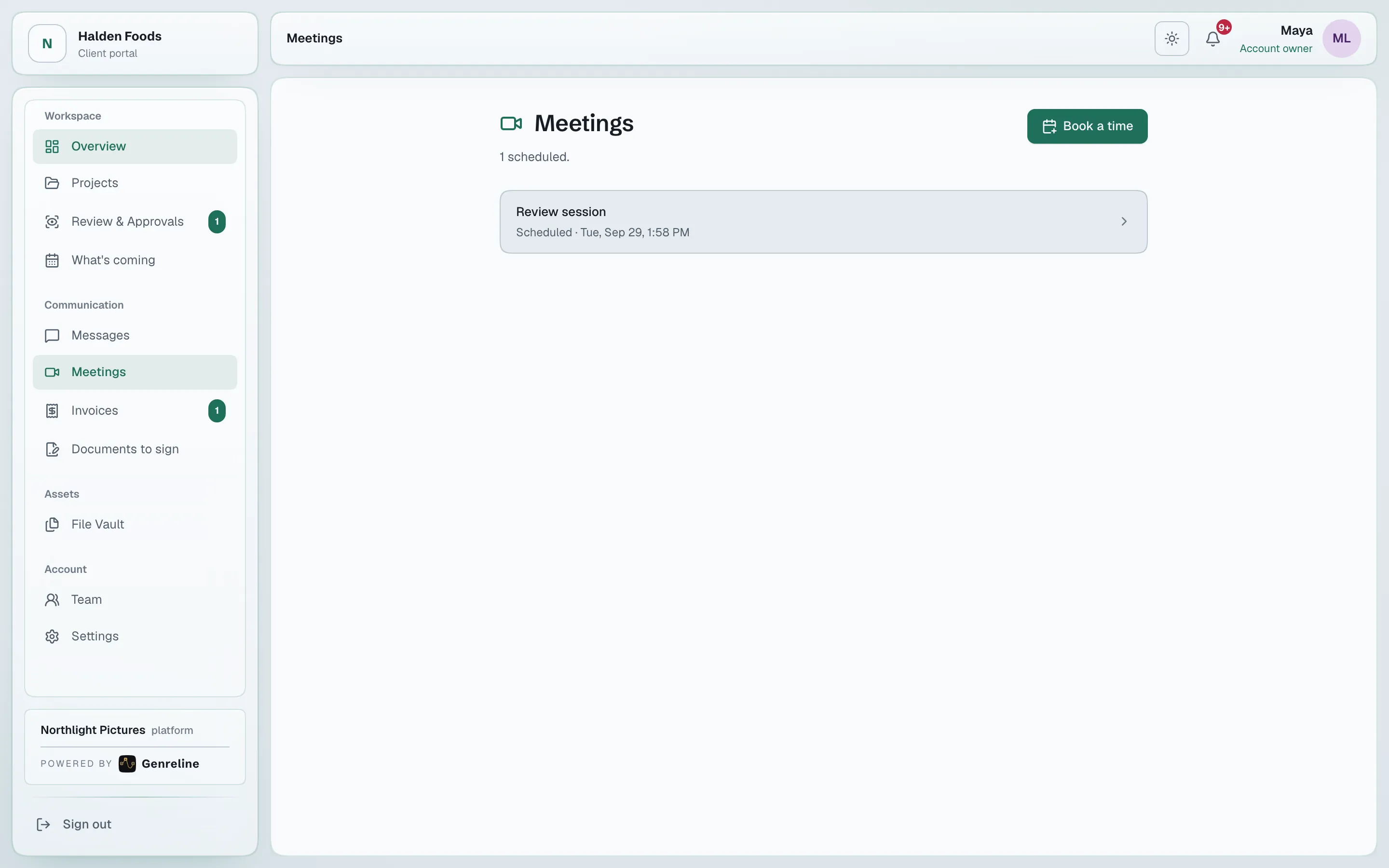Select What's coming in sidebar
Viewport: 1389px width, 868px height.
point(113,260)
